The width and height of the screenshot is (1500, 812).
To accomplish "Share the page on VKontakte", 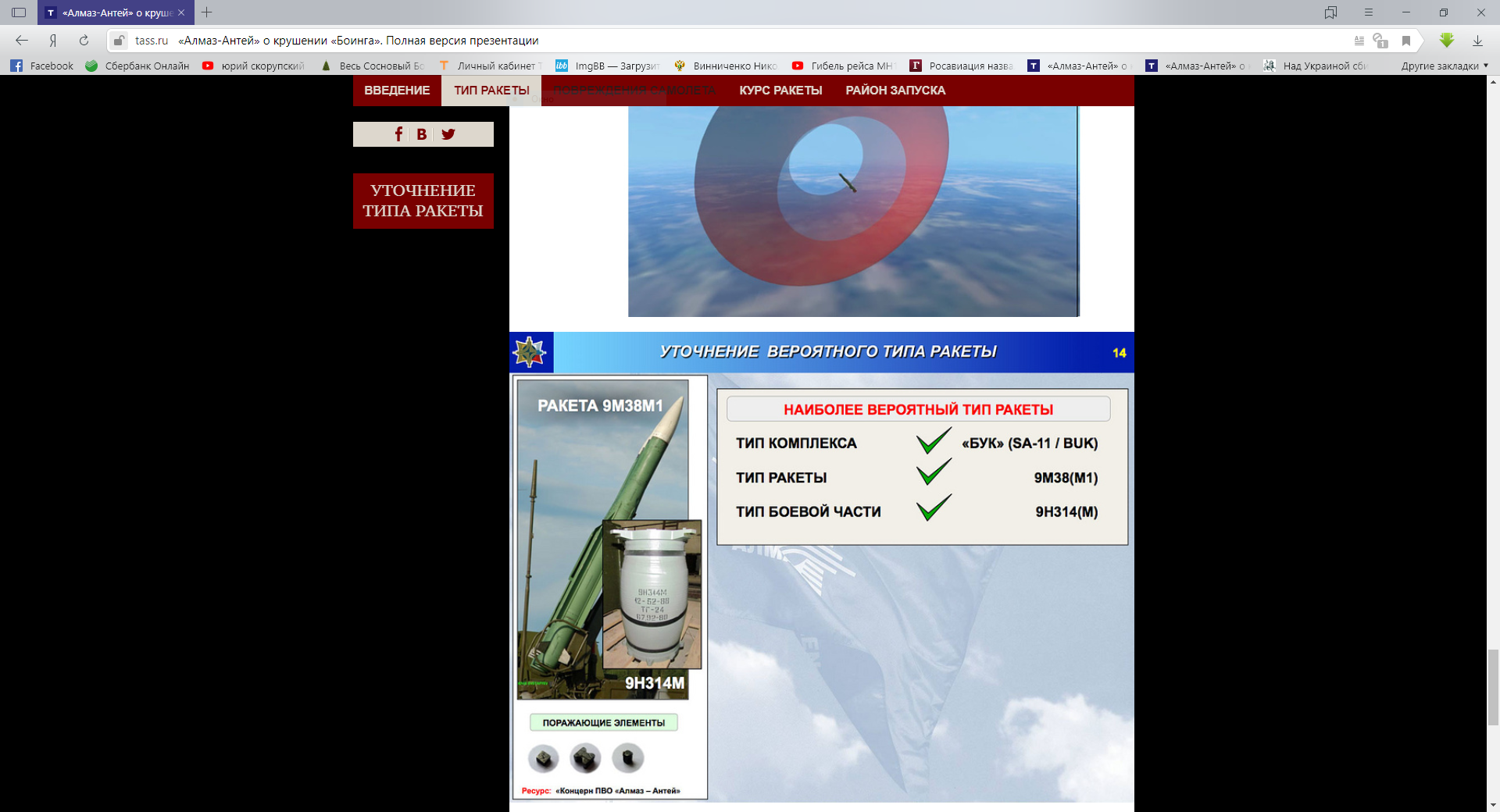I will [422, 134].
